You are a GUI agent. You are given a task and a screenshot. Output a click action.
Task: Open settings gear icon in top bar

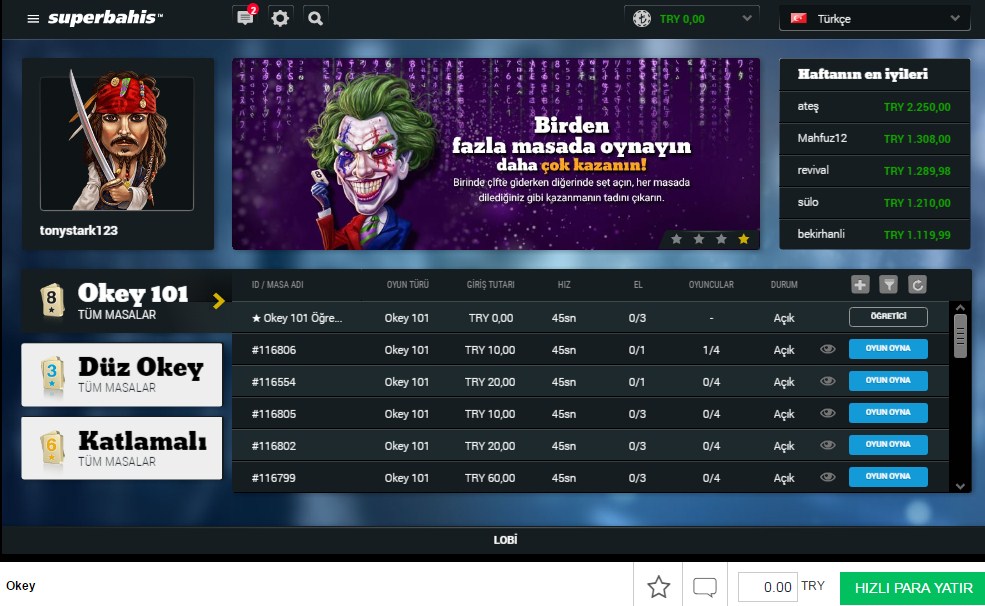pos(280,18)
